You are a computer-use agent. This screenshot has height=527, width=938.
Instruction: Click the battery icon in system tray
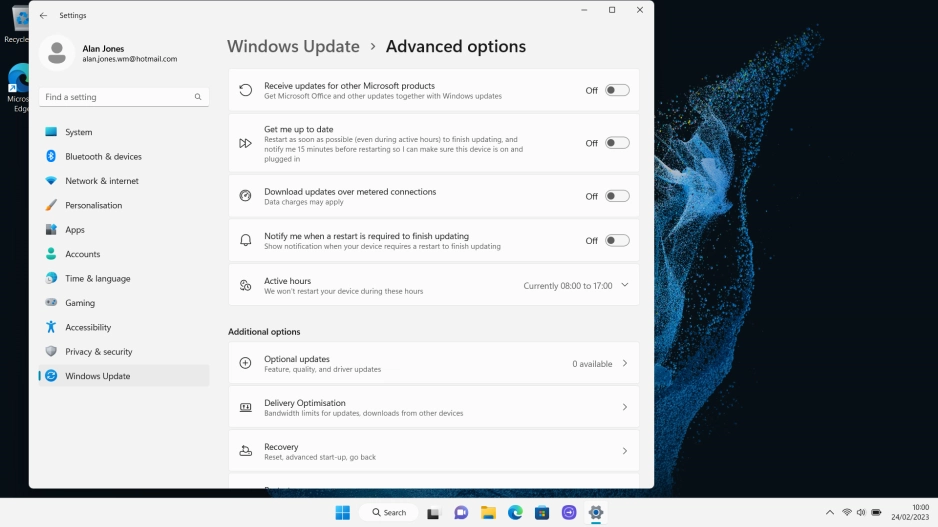click(876, 513)
